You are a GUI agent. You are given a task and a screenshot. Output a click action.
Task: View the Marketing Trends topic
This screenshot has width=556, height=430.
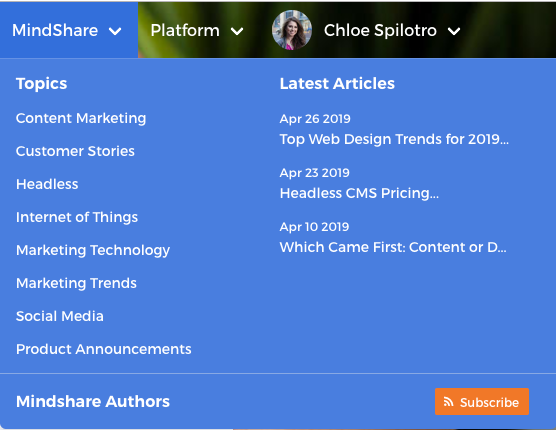76,283
